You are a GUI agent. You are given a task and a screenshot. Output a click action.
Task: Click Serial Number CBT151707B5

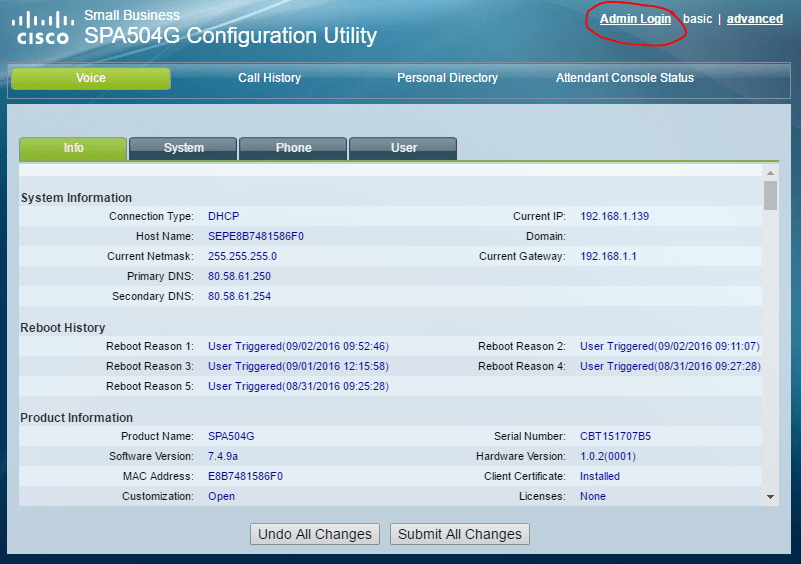[x=616, y=436]
